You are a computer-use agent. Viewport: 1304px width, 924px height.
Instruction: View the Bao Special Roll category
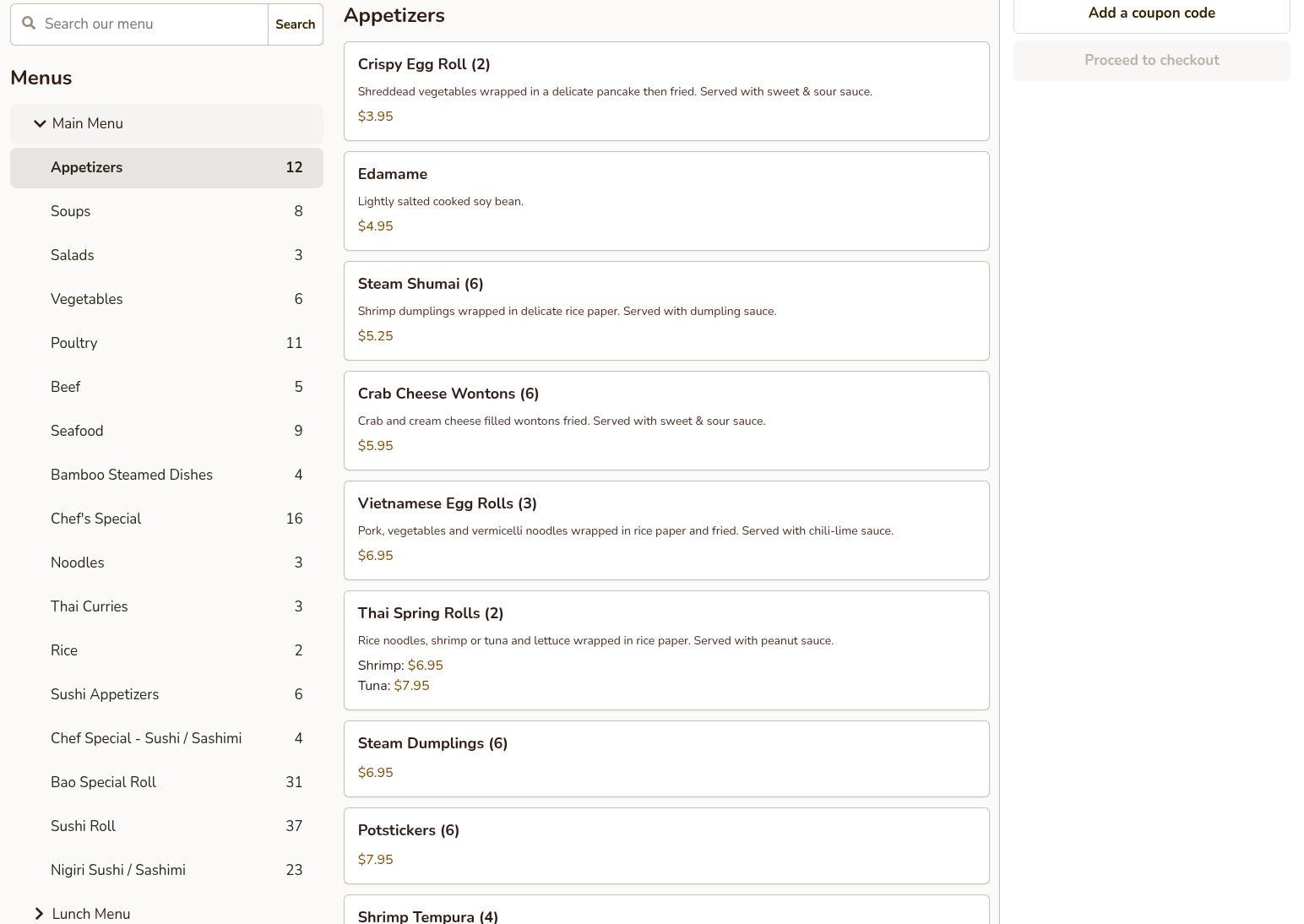point(166,782)
